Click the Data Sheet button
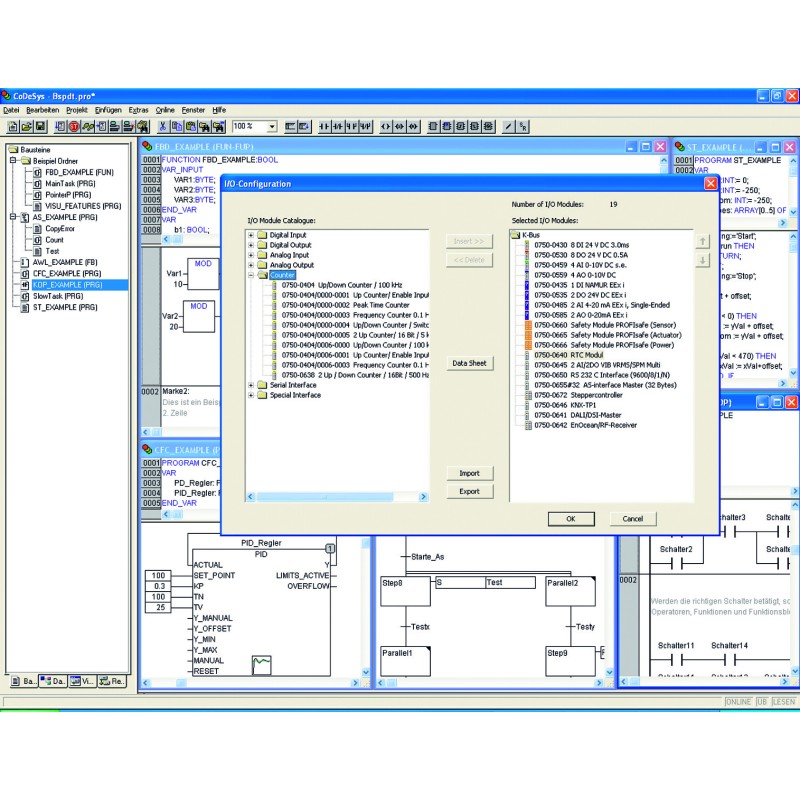 (x=469, y=362)
